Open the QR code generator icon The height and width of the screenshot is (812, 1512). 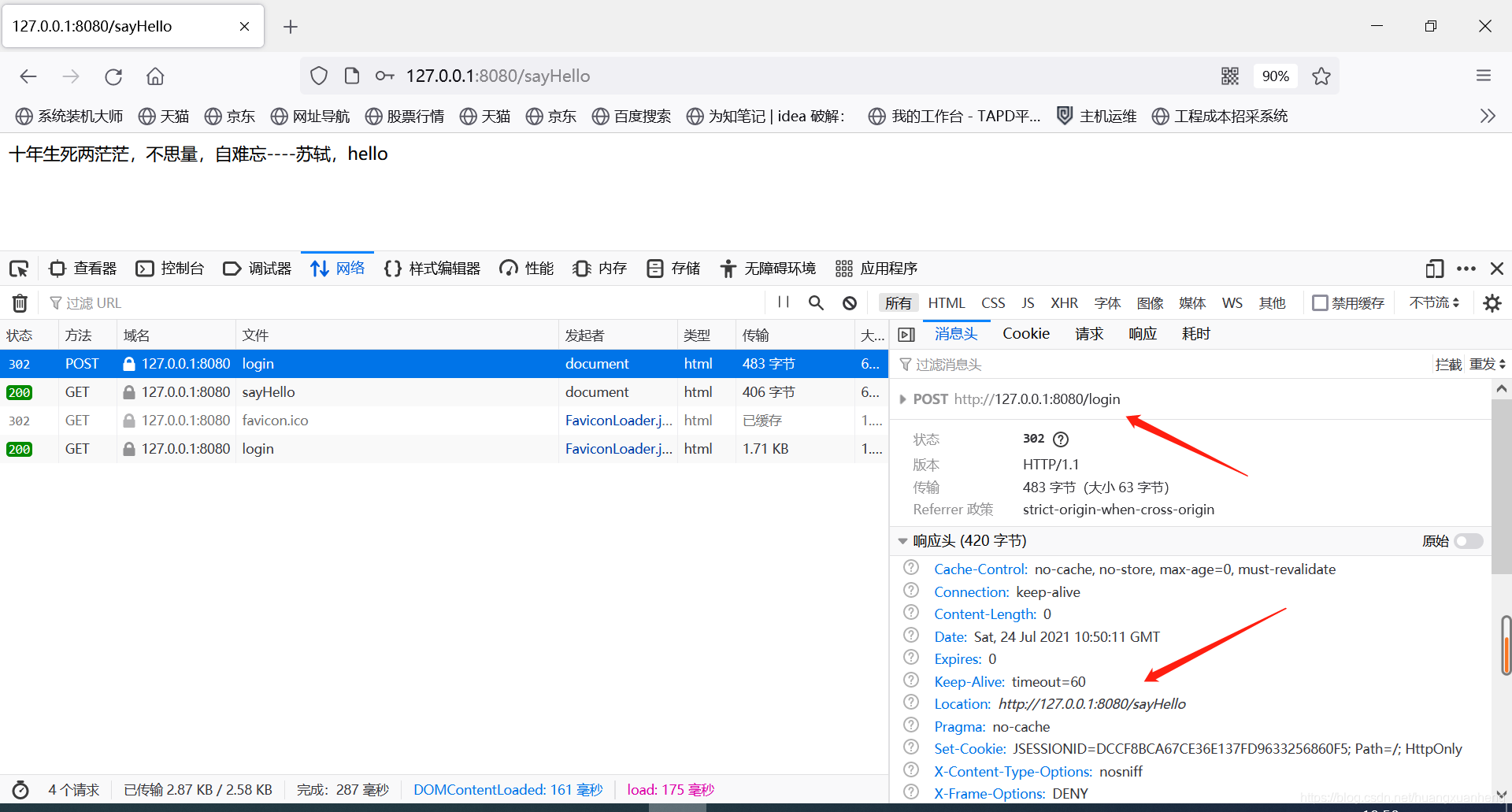(1230, 76)
